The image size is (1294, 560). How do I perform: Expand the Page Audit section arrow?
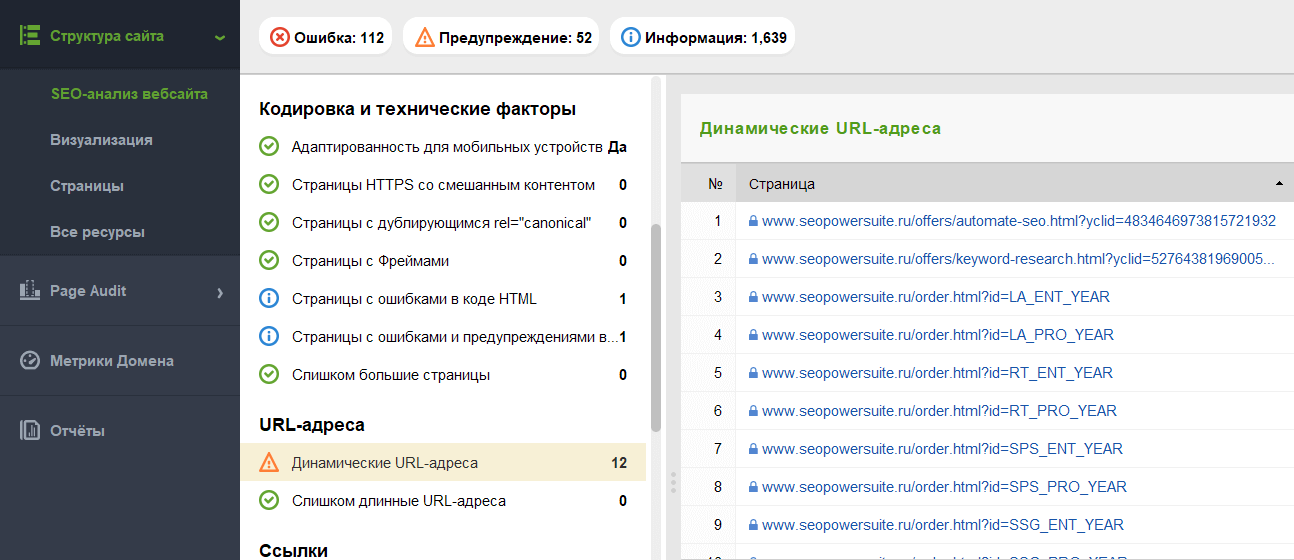click(220, 292)
